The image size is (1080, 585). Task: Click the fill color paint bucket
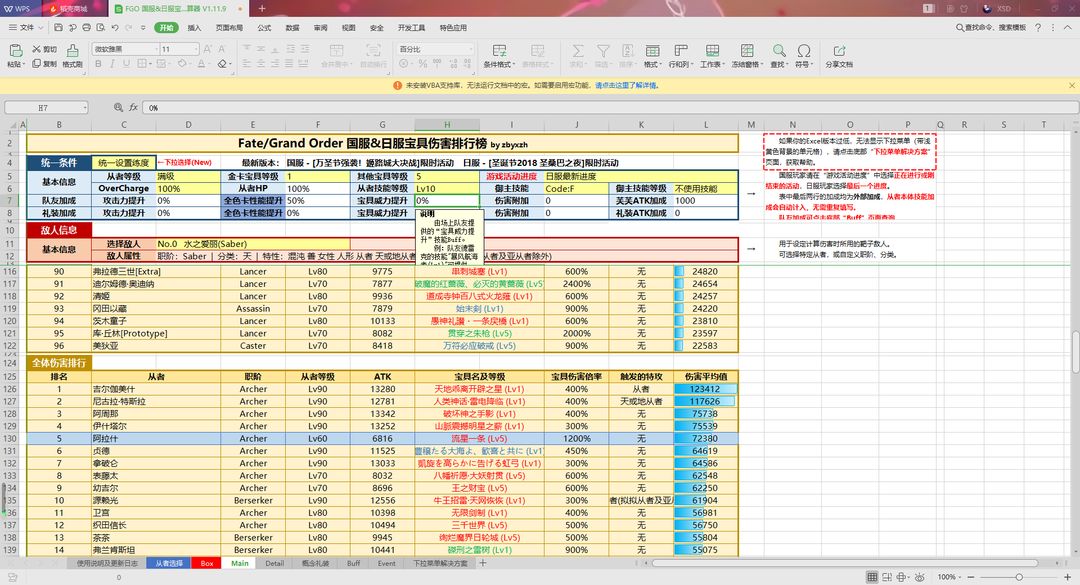pyautogui.click(x=182, y=63)
